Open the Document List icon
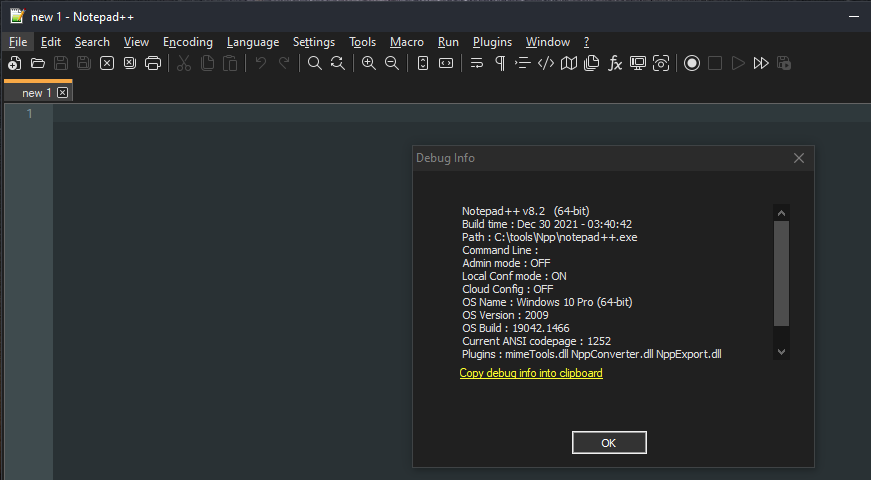Screen dimensions: 871x480 [x=592, y=63]
